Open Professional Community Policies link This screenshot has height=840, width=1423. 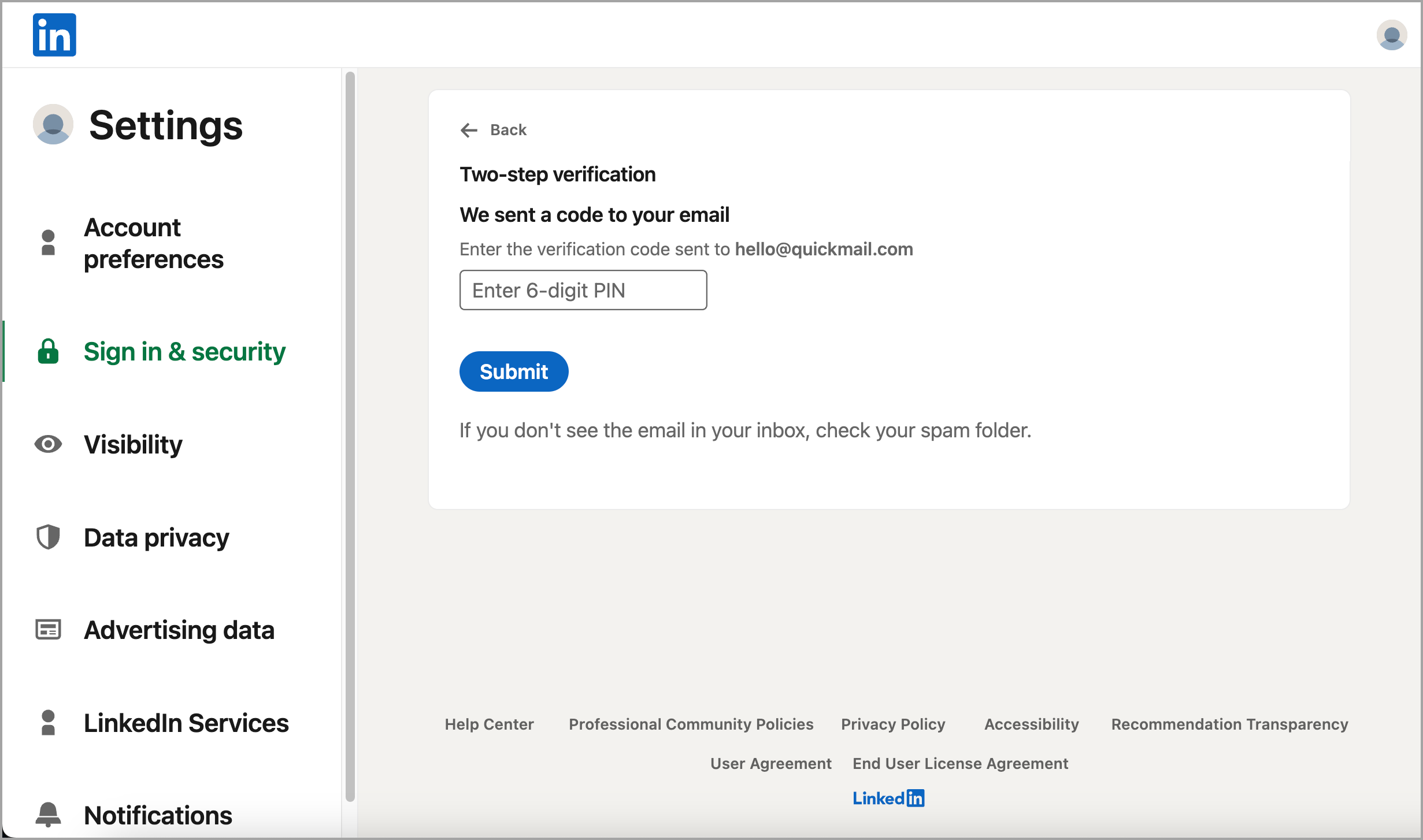691,724
